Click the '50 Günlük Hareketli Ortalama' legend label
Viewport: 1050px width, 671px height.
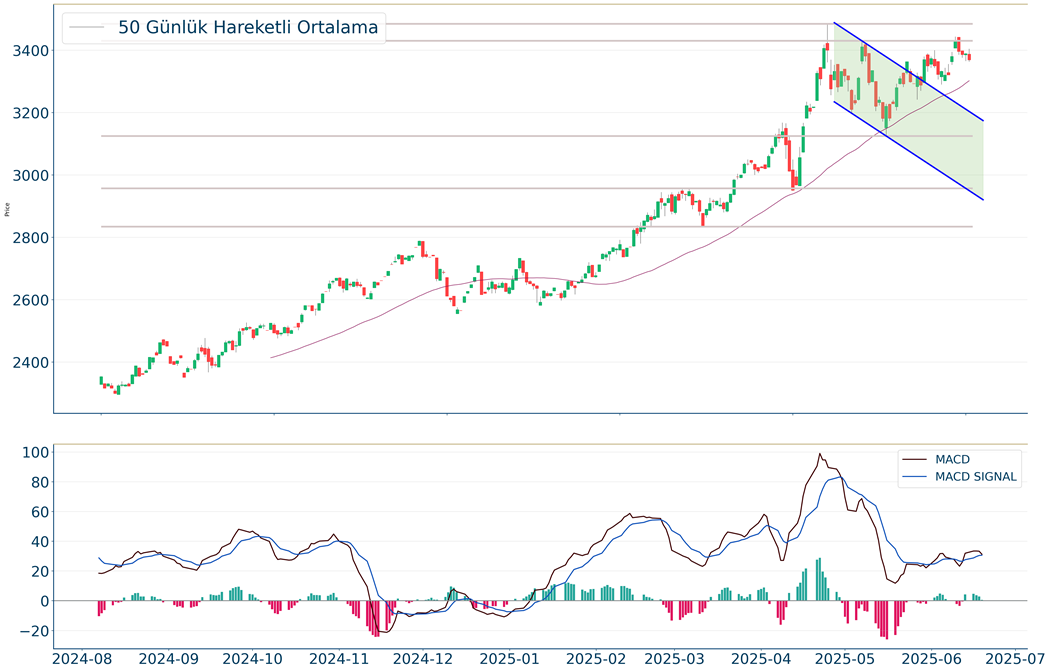(x=248, y=27)
